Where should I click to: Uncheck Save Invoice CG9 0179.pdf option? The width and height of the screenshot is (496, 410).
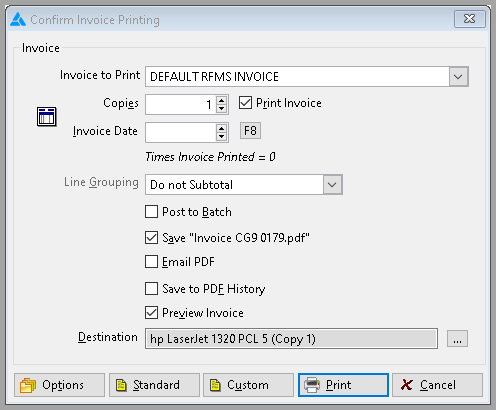click(151, 238)
